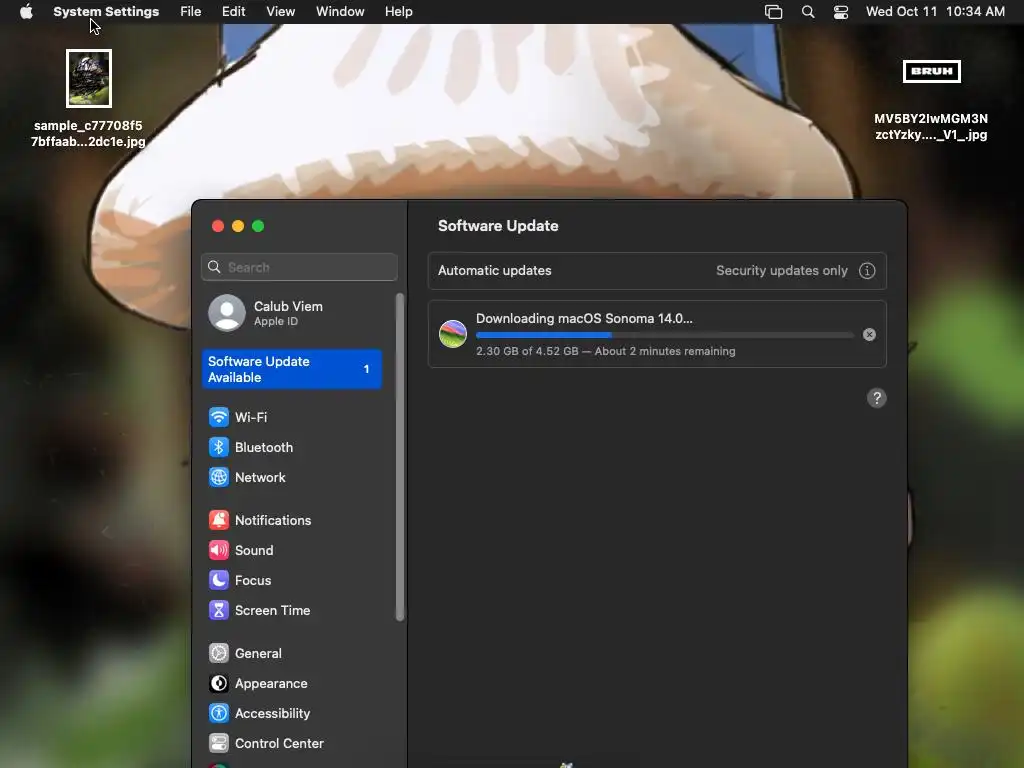
Task: Open General settings label
Action: click(258, 653)
